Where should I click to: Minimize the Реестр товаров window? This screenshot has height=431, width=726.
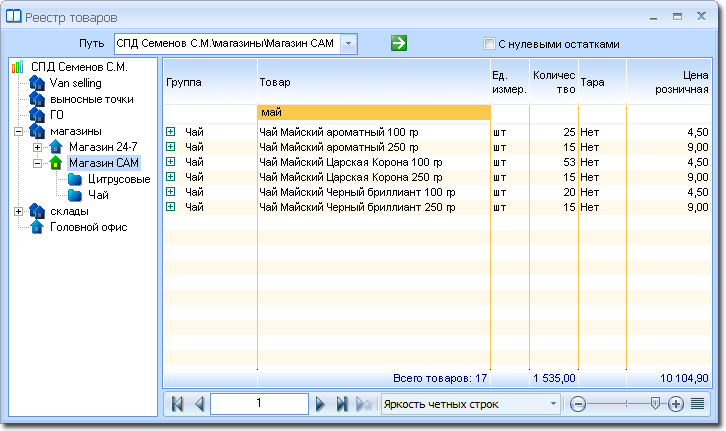653,18
